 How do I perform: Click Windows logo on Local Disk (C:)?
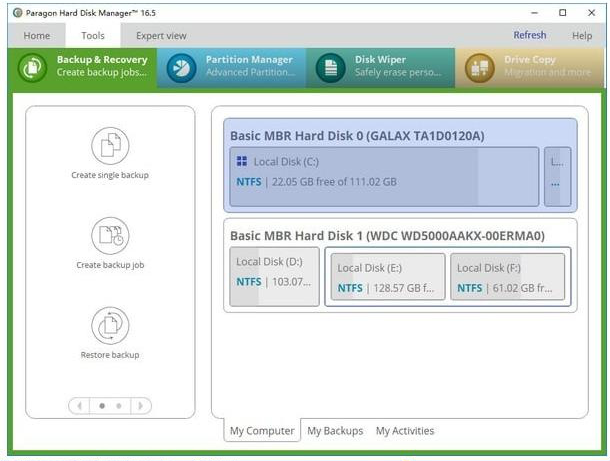pyautogui.click(x=242, y=160)
